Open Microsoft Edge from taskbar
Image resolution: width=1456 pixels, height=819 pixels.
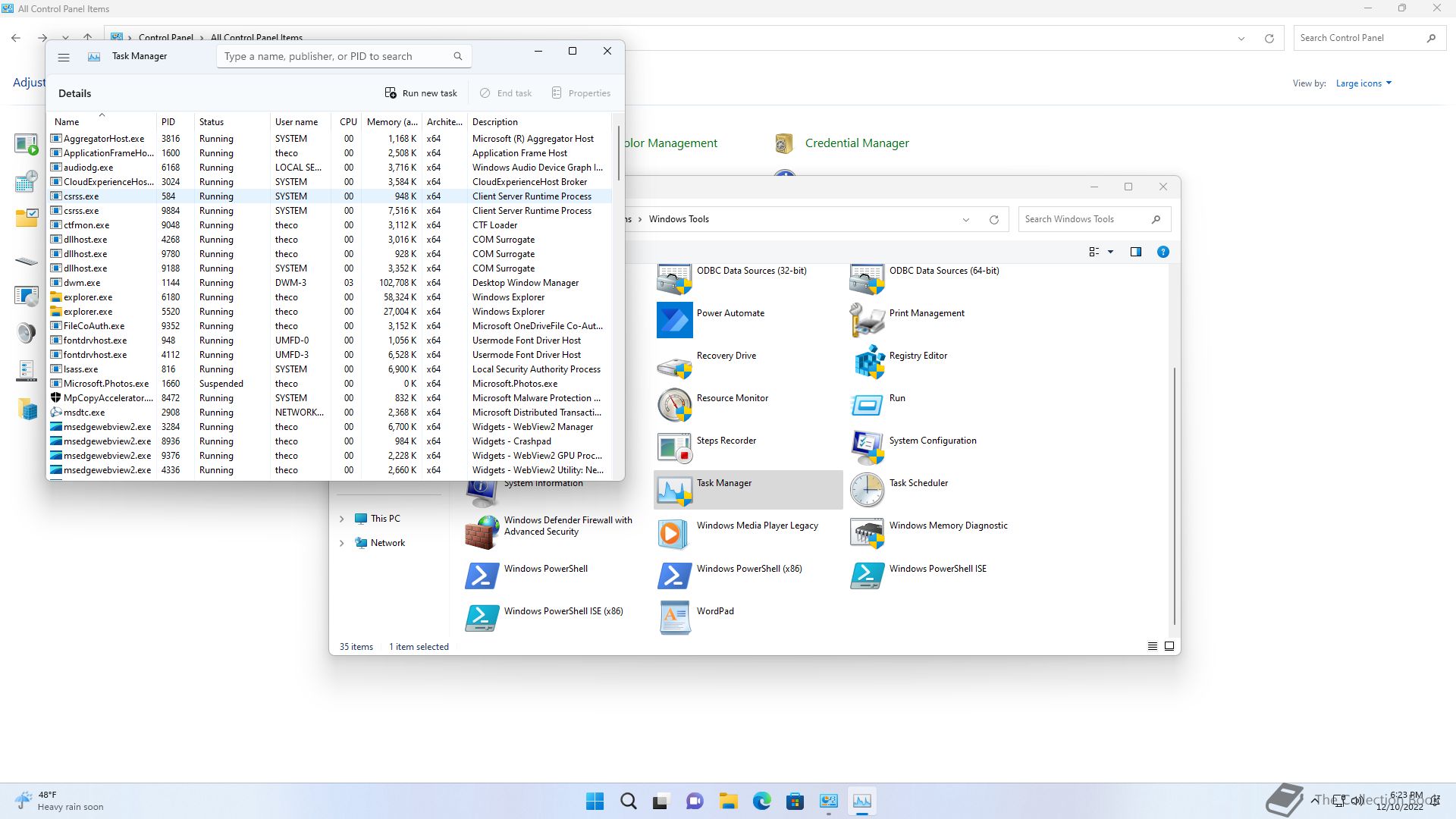point(761,801)
